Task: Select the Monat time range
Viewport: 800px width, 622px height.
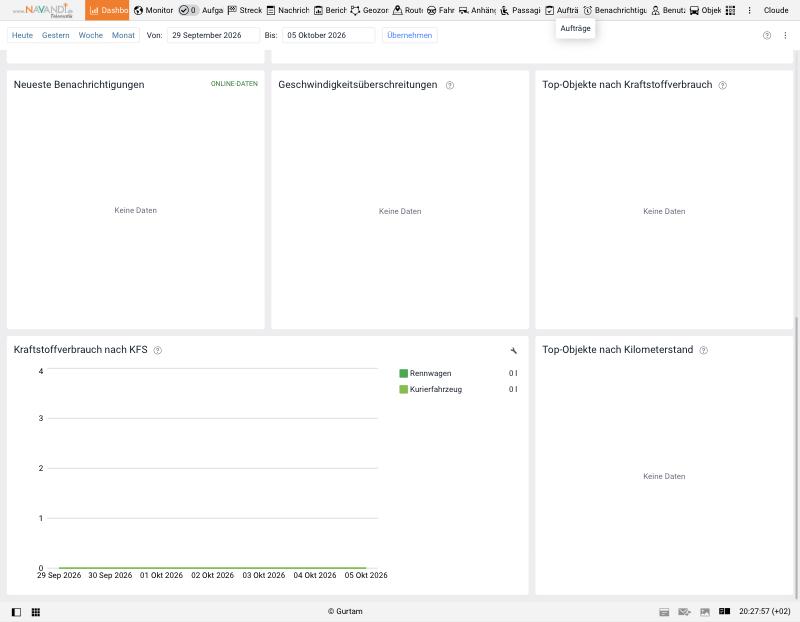Action: coord(123,35)
